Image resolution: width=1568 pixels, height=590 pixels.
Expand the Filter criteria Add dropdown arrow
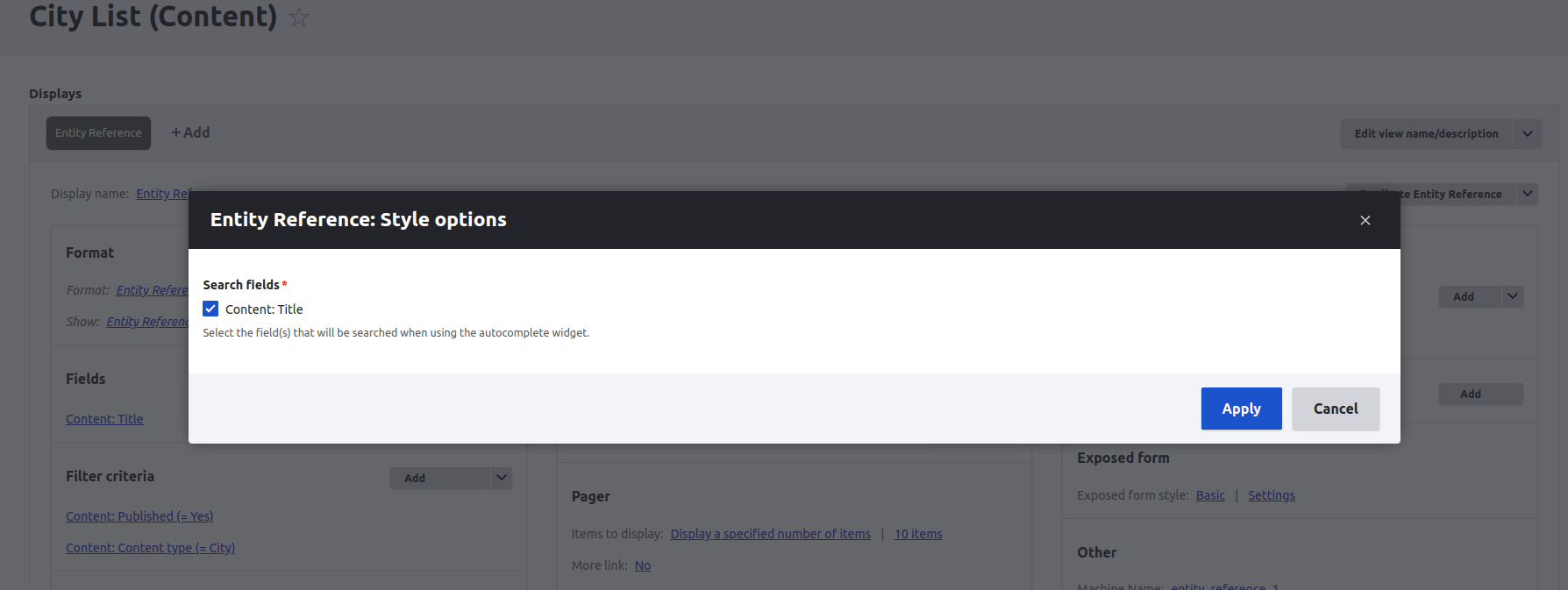point(502,478)
